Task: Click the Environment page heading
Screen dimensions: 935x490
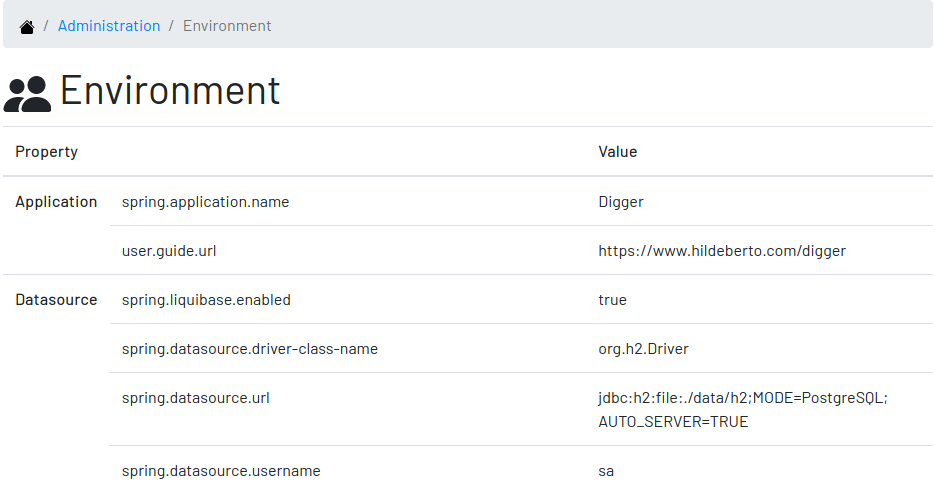Action: pos(170,91)
